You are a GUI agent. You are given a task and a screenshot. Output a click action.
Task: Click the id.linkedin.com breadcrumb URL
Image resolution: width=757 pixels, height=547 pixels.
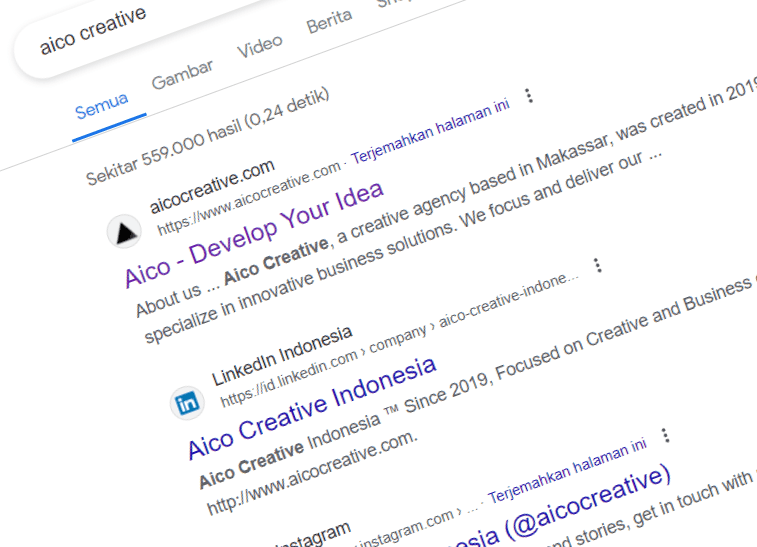click(x=399, y=340)
